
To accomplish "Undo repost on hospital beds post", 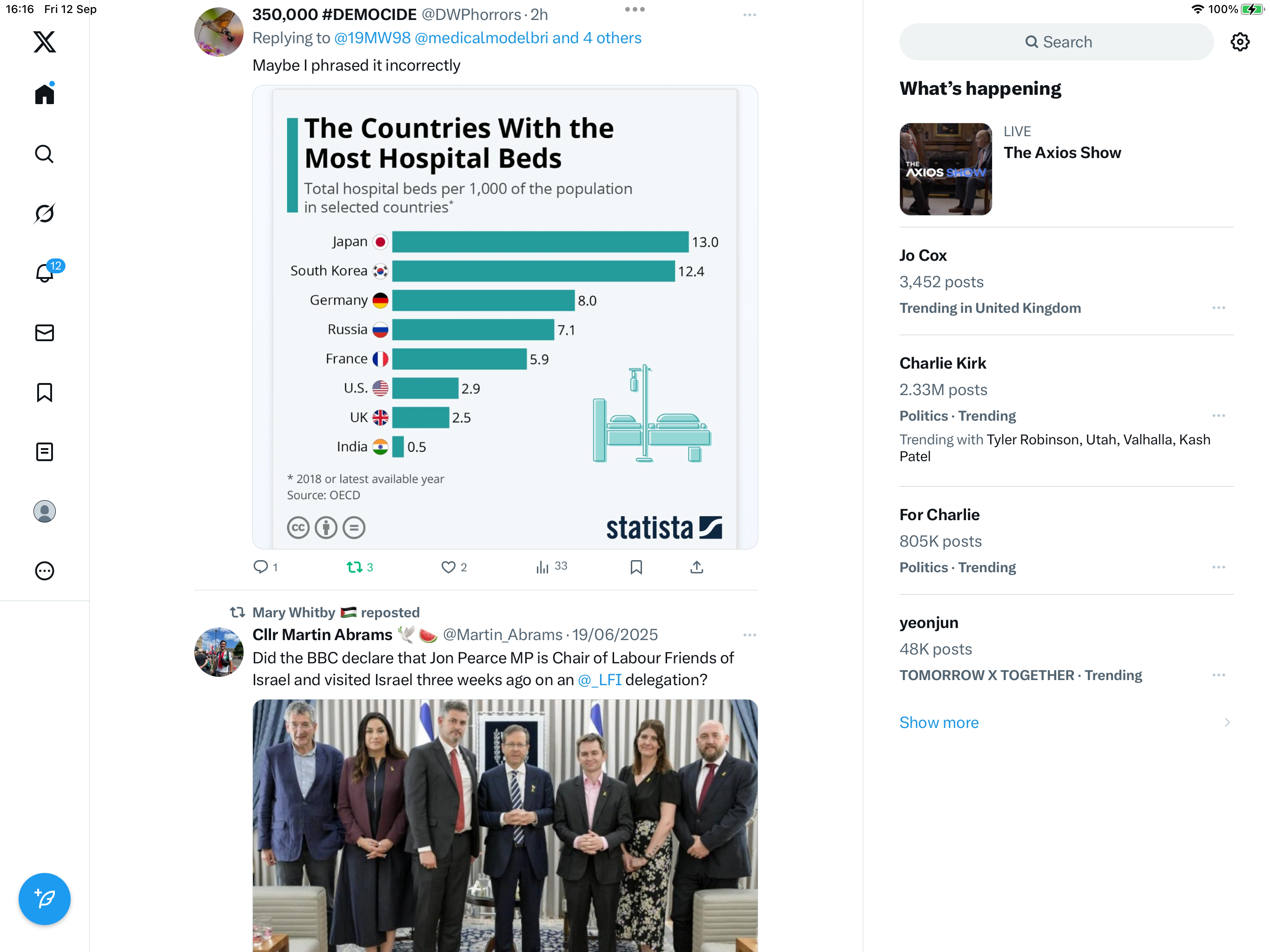I will pyautogui.click(x=354, y=567).
